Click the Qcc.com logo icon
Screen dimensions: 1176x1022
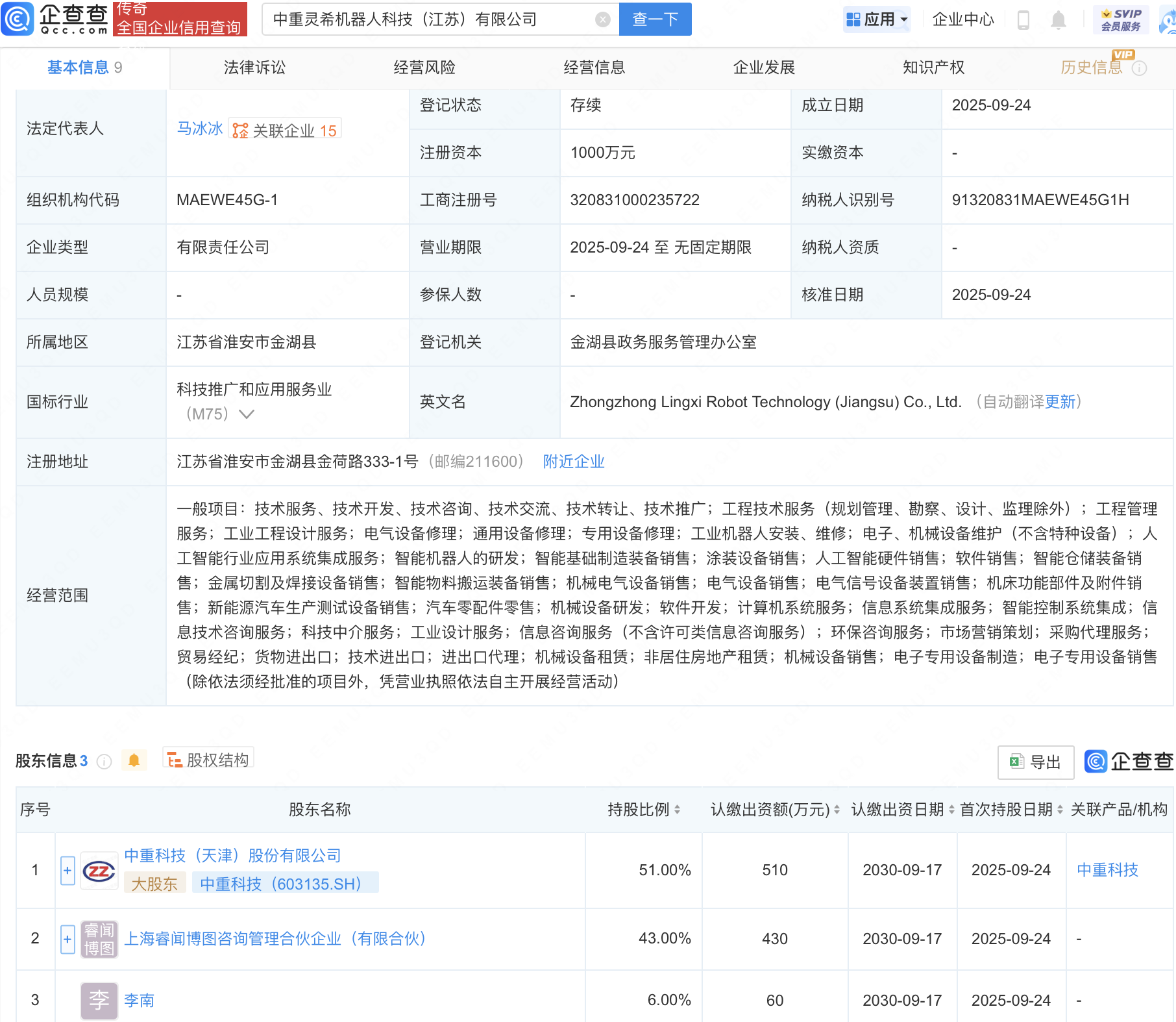[18, 19]
